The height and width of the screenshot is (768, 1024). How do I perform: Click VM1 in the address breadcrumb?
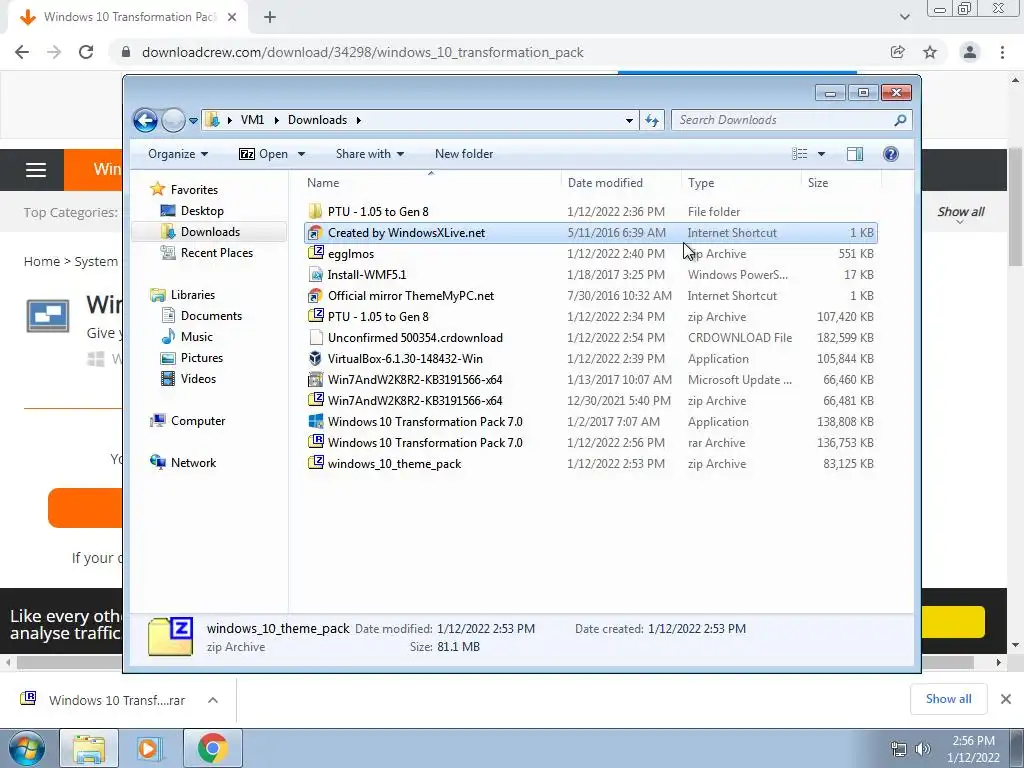point(252,120)
